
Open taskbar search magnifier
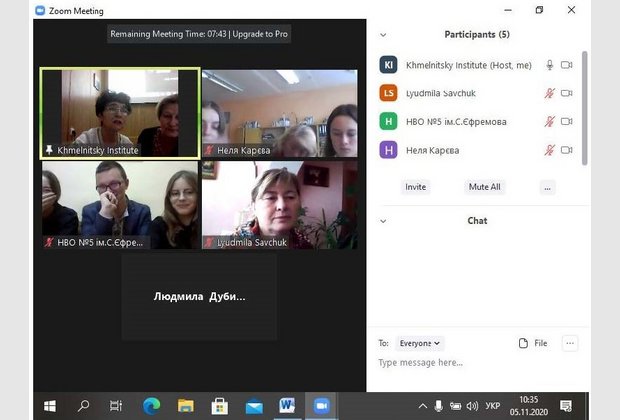(x=83, y=406)
